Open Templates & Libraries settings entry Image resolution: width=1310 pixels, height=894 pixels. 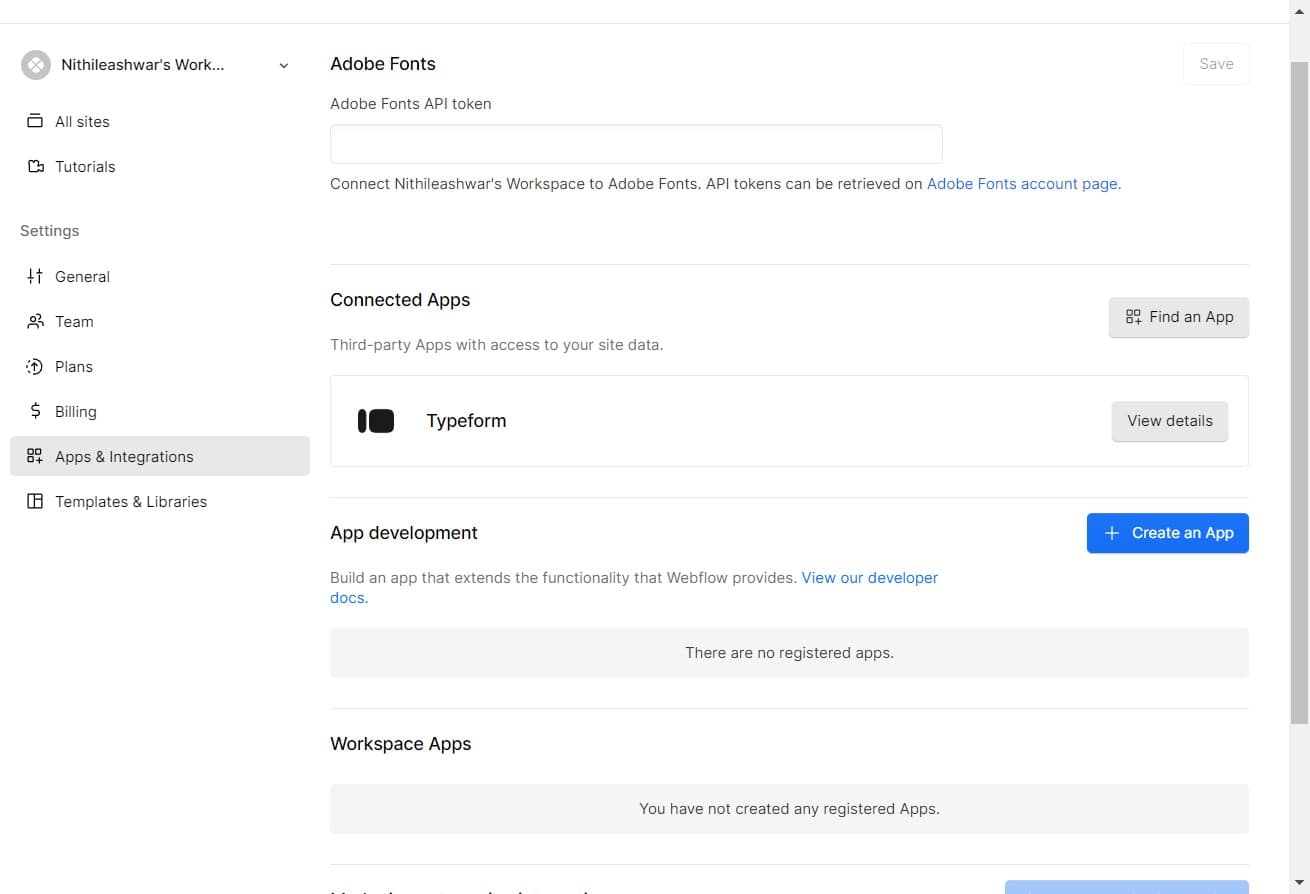click(x=130, y=501)
